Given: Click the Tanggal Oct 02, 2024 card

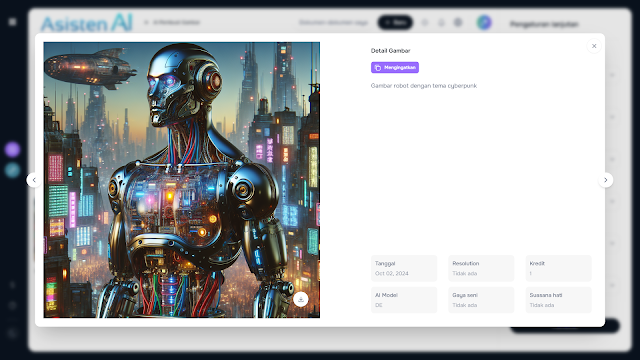Looking at the screenshot, I should coord(404,268).
